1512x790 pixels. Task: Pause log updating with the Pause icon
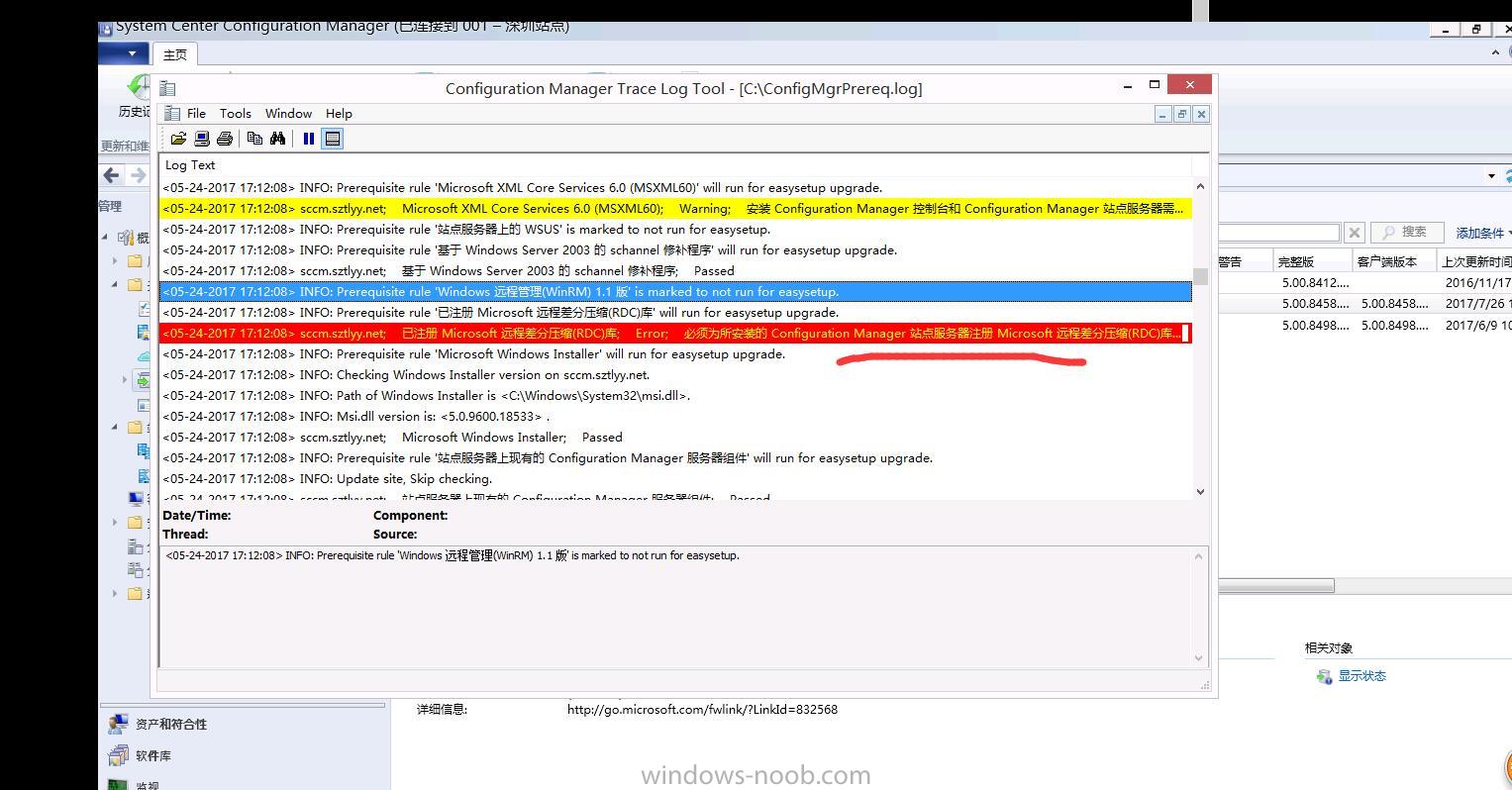[309, 139]
